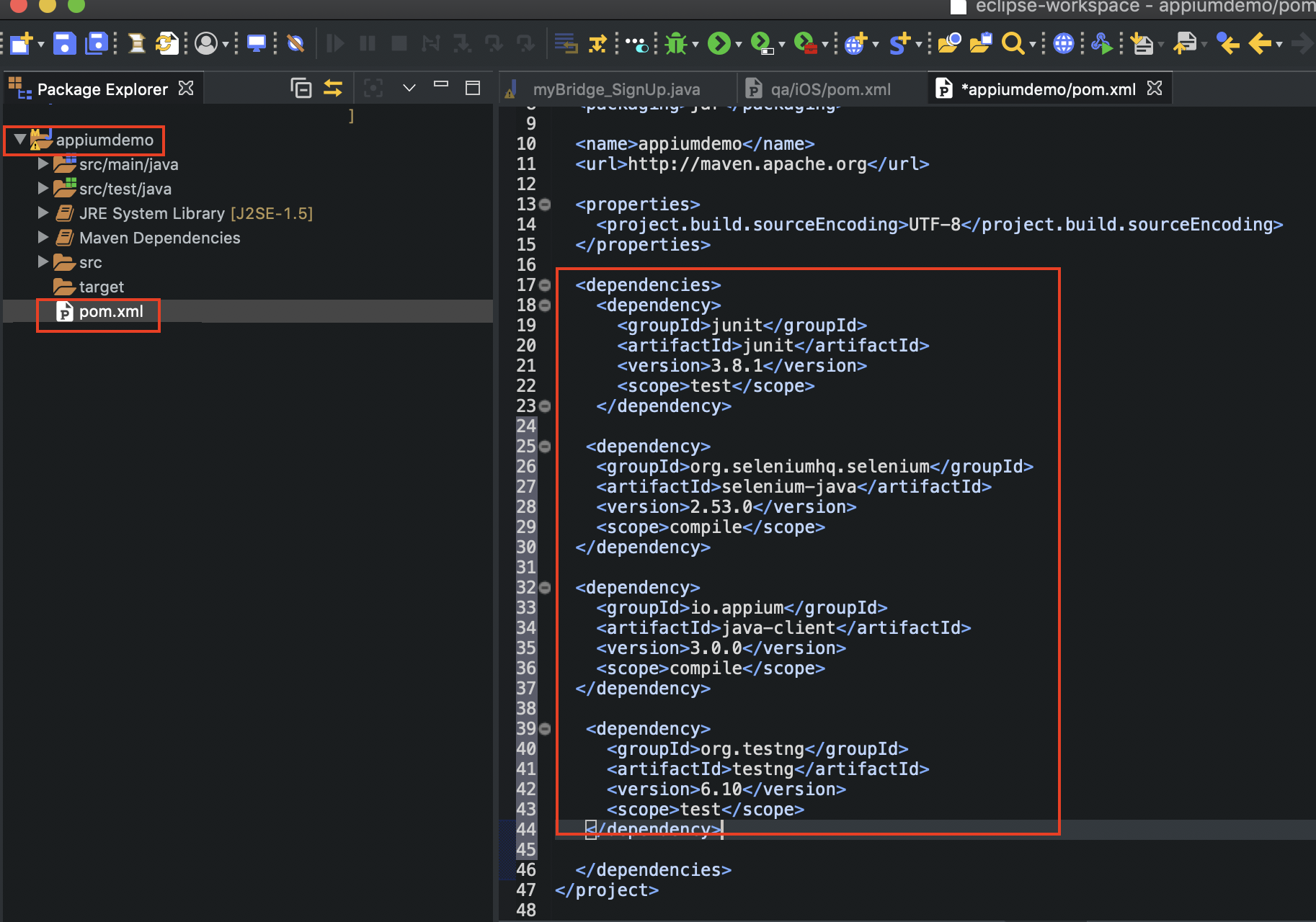Open the New wizard dropdown arrow
Image resolution: width=1316 pixels, height=922 pixels.
[x=41, y=45]
